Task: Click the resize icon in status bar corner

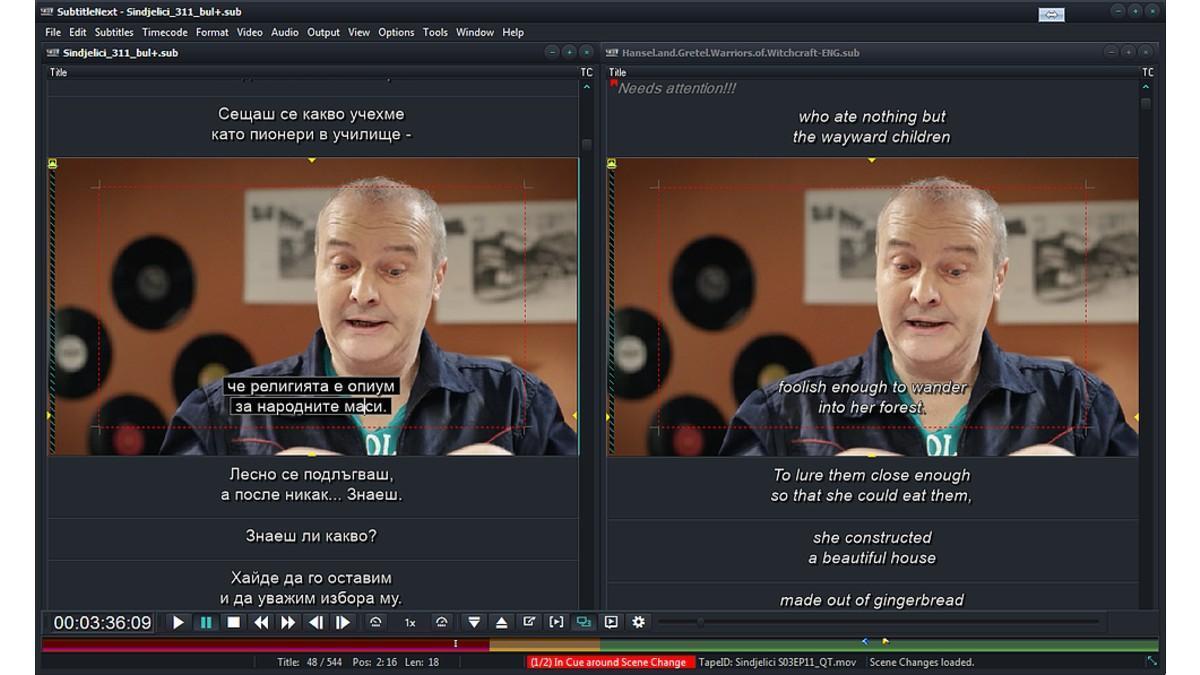Action: [1151, 661]
